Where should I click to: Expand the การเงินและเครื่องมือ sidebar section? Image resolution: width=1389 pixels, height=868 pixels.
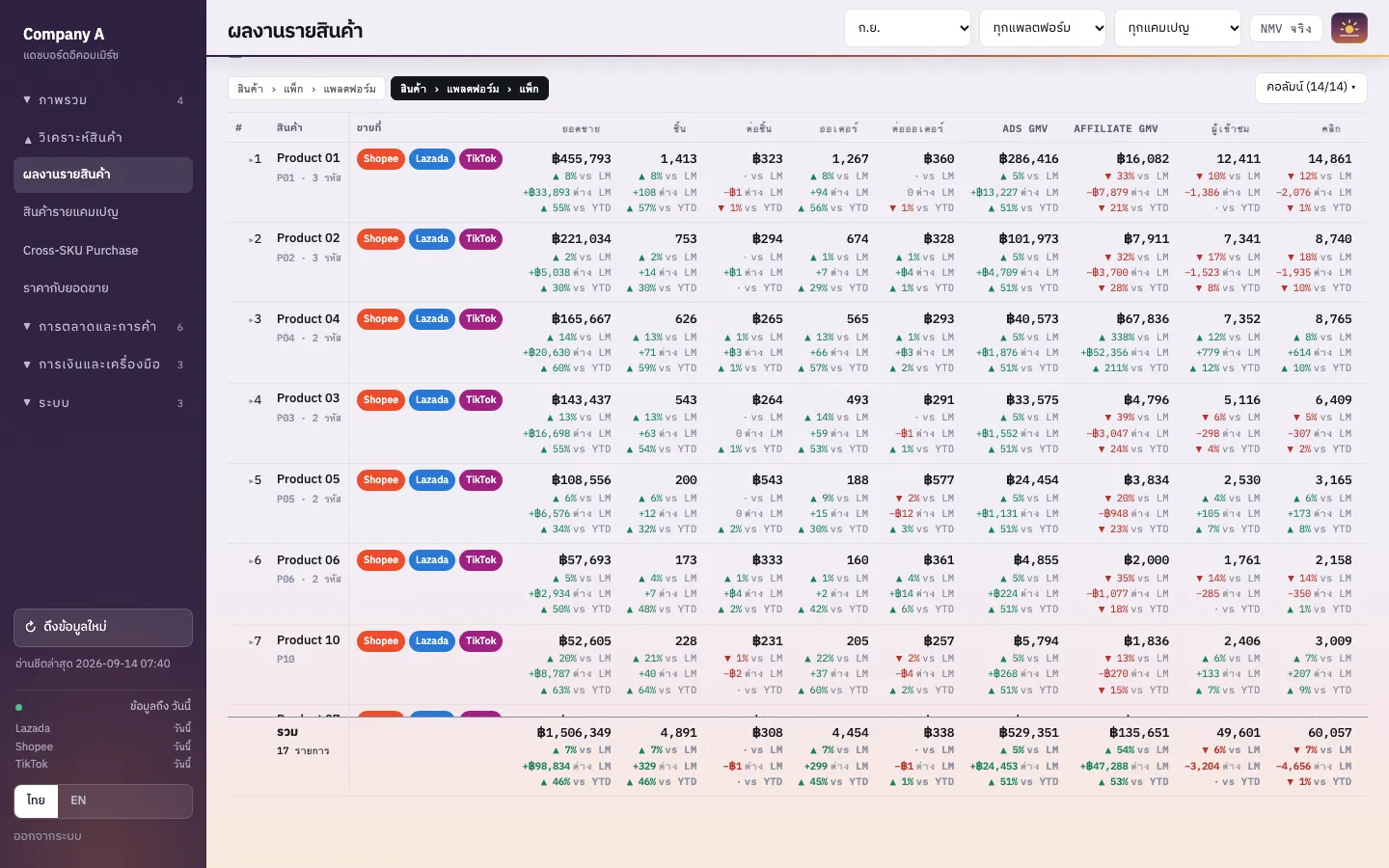tap(103, 365)
